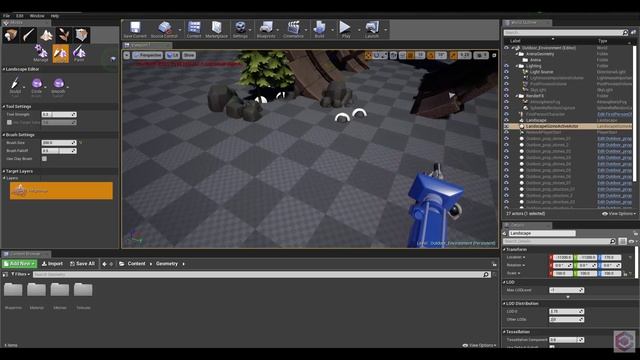Open the Cinematics toolbar button
This screenshot has width=640, height=360.
tap(293, 29)
